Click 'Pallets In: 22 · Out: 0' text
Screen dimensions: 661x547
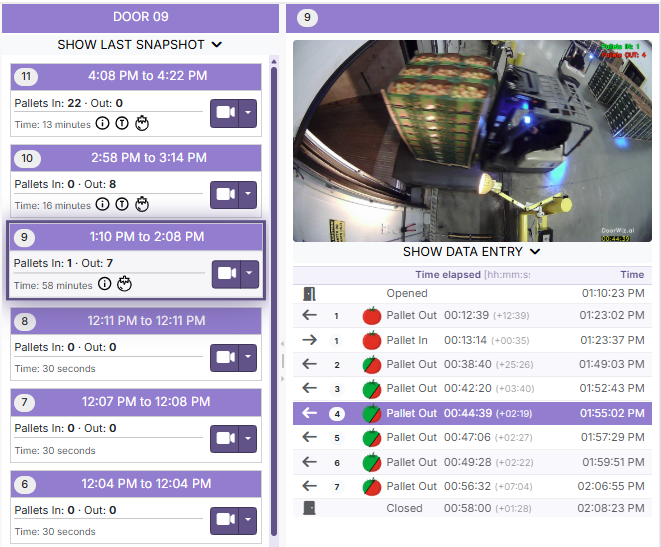click(x=69, y=103)
